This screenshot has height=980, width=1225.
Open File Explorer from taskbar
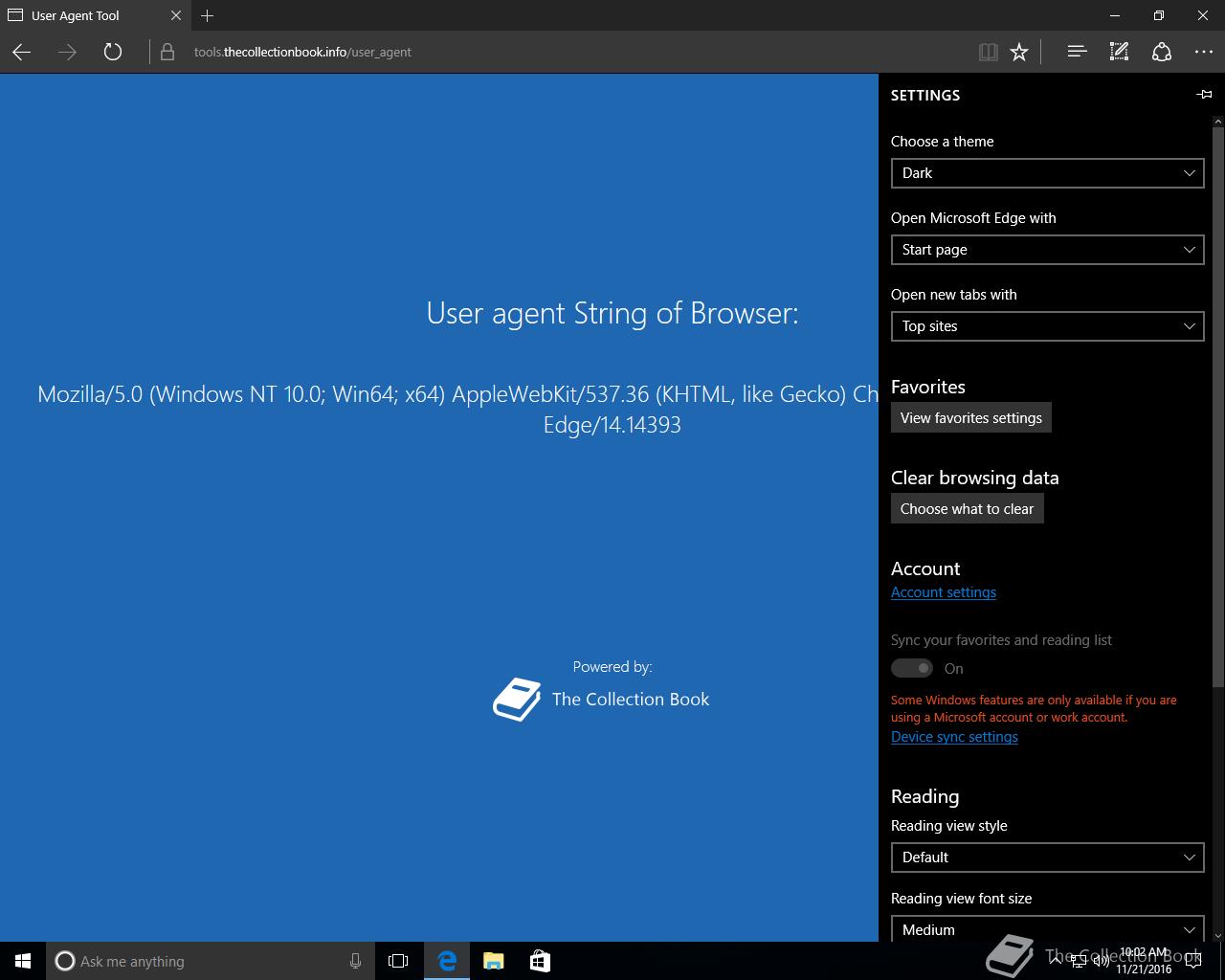[x=494, y=961]
